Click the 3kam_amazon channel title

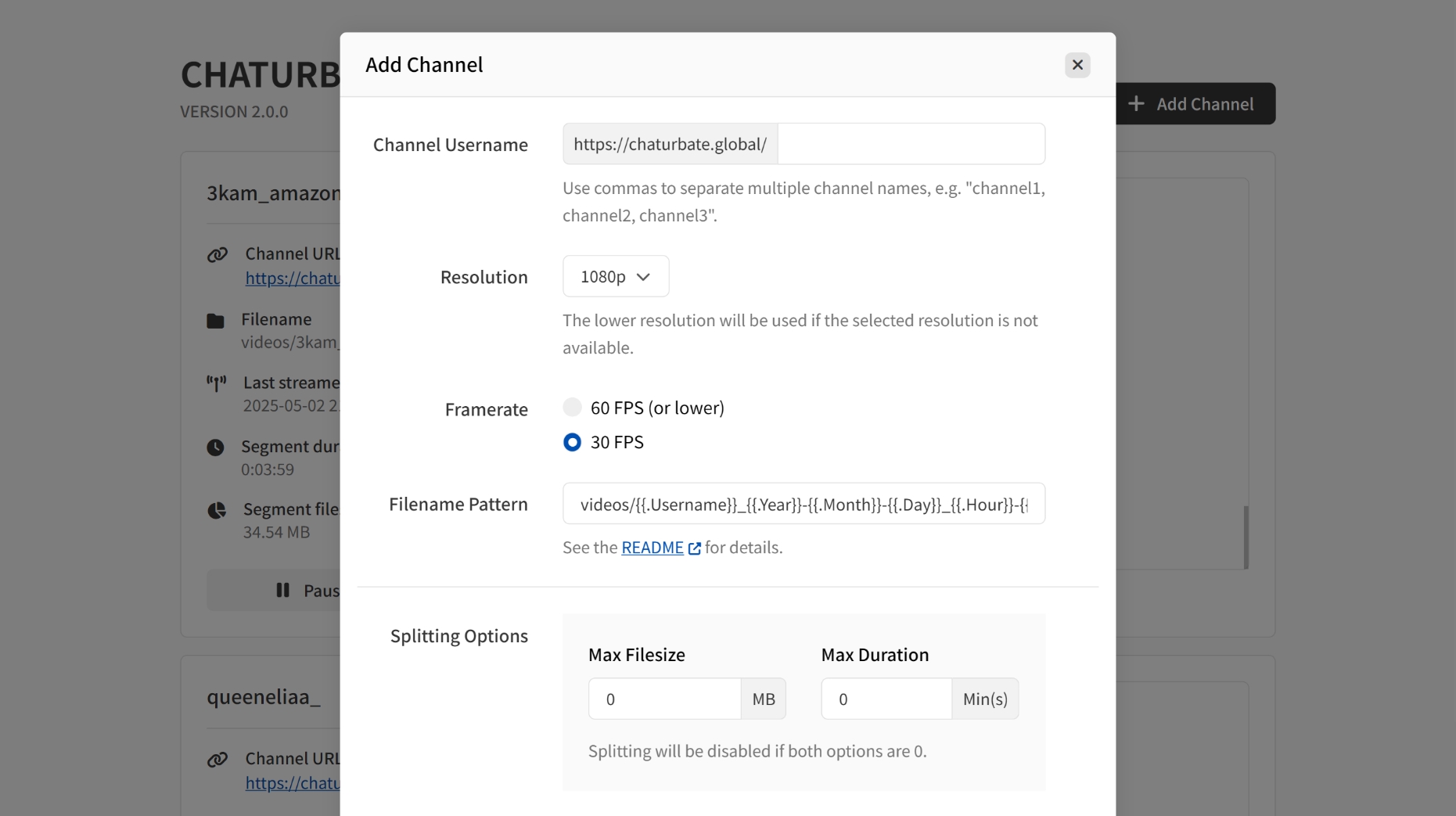[x=273, y=193]
